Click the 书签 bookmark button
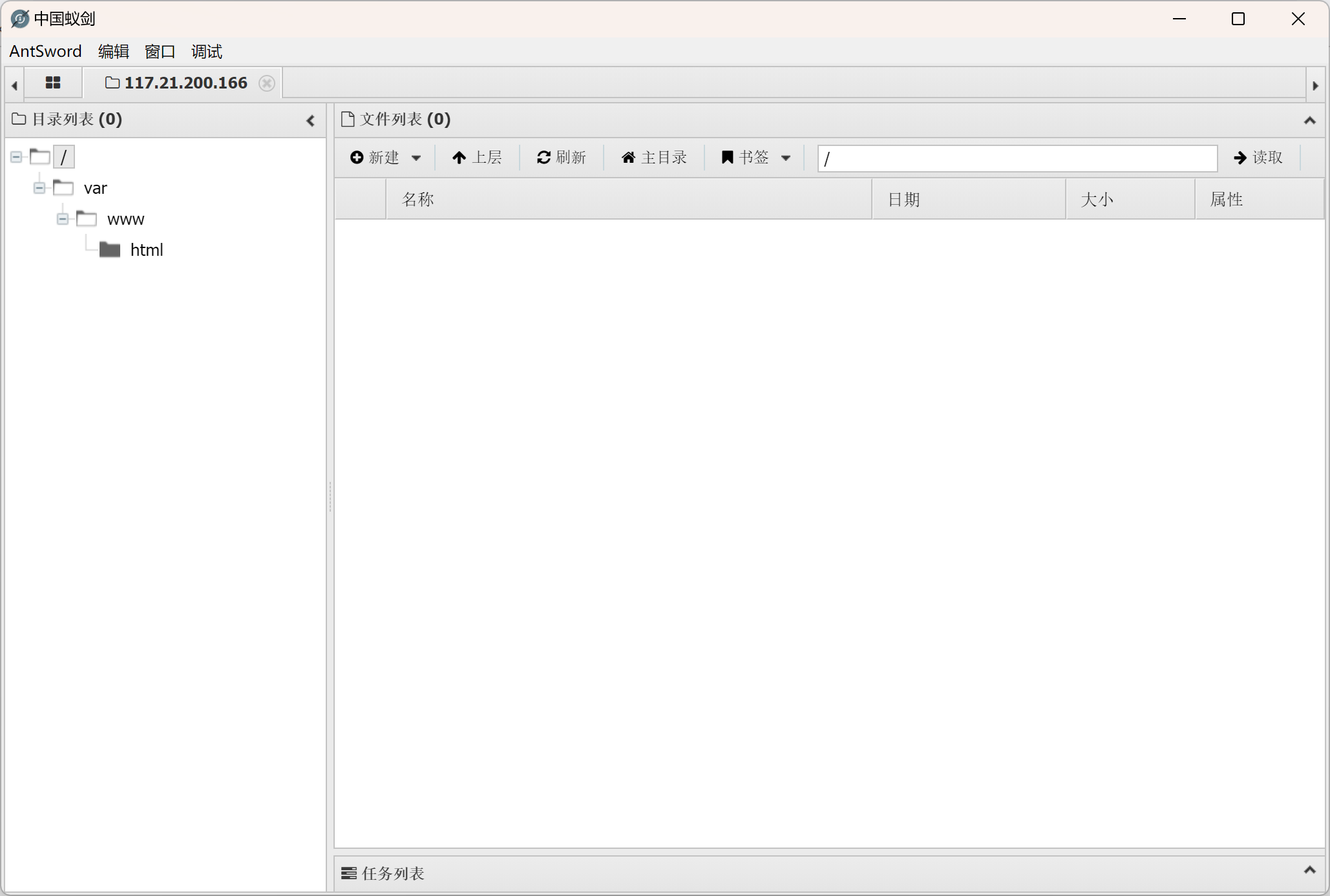The height and width of the screenshot is (896, 1330). point(744,158)
